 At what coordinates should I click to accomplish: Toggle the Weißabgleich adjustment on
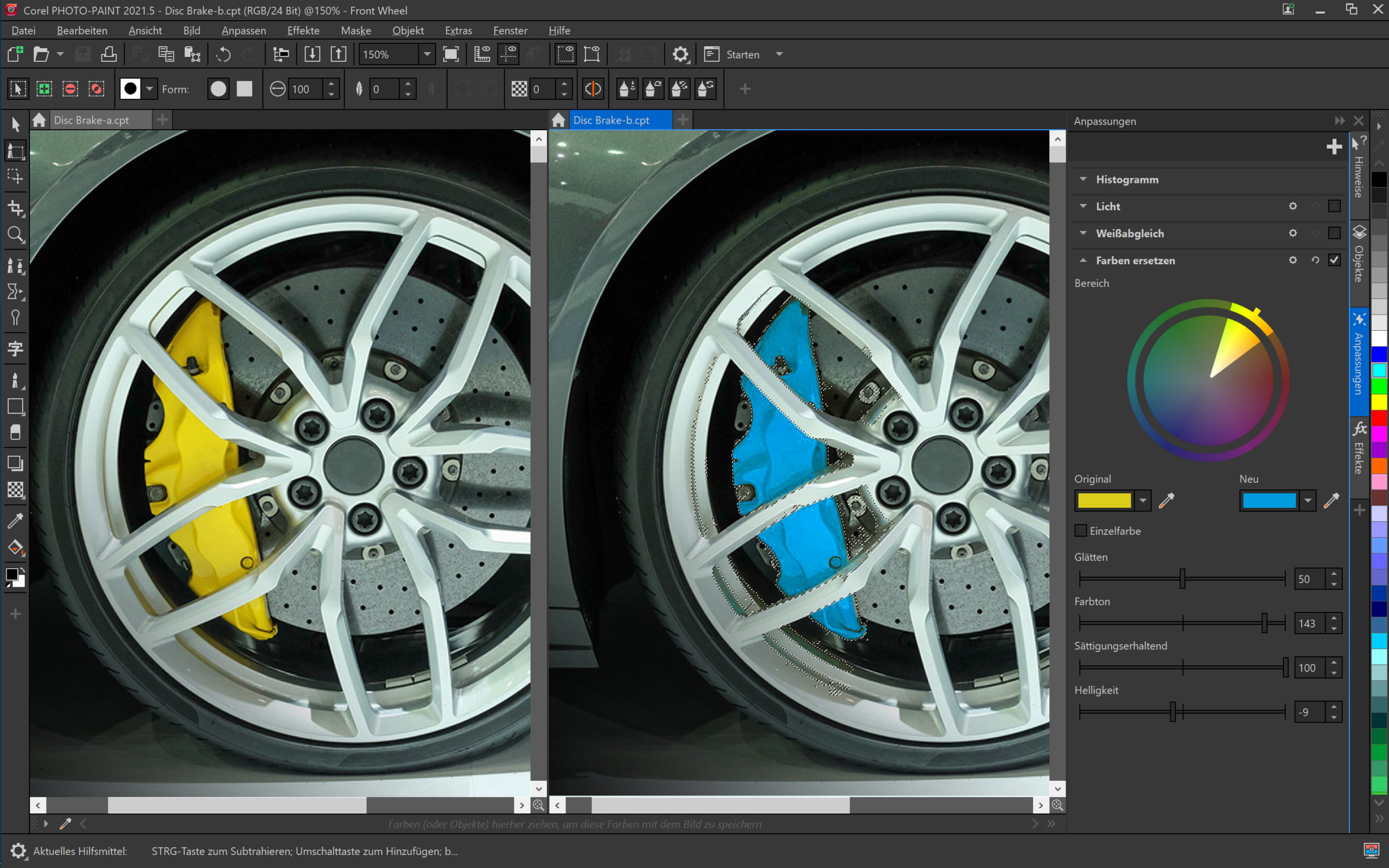1336,234
